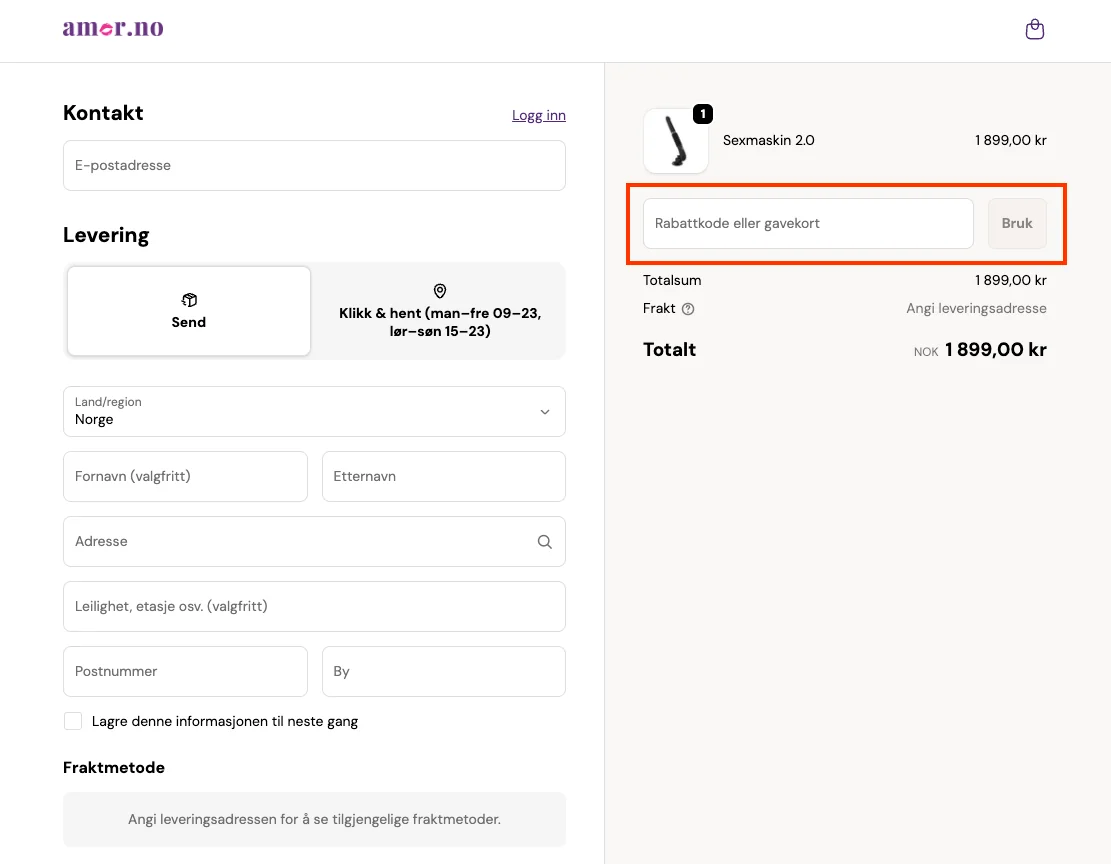The width and height of the screenshot is (1111, 864).
Task: Click the shipping info question mark icon
Action: (688, 309)
